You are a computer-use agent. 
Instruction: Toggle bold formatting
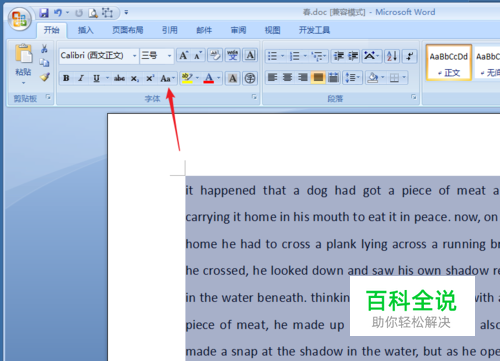pyautogui.click(x=66, y=78)
